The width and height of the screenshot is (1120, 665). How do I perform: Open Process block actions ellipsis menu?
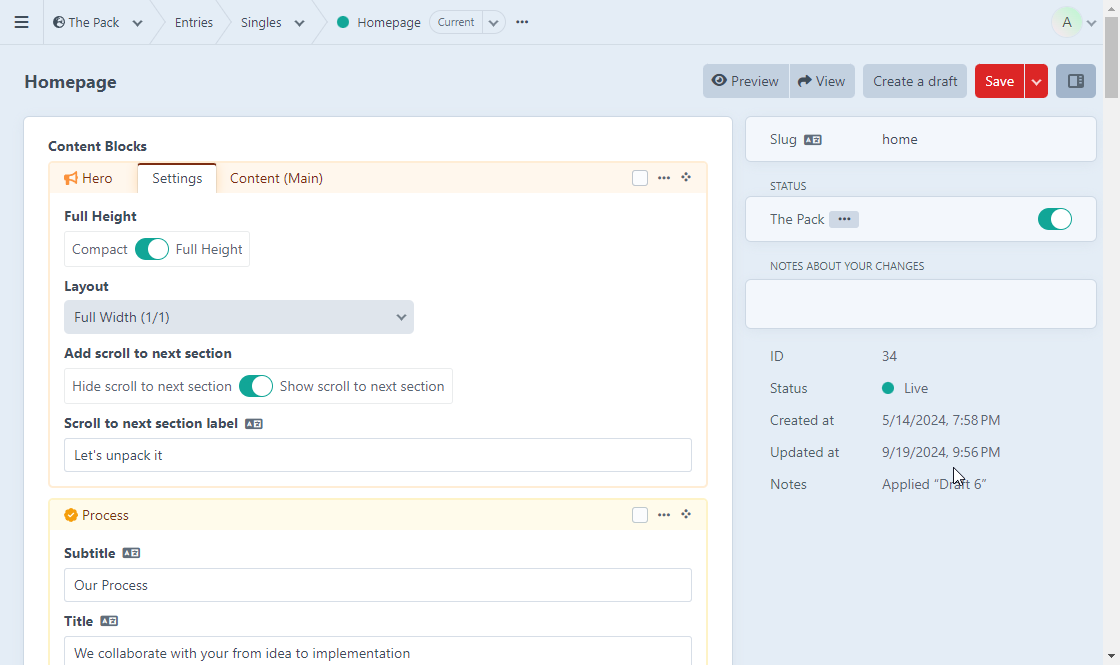[664, 515]
